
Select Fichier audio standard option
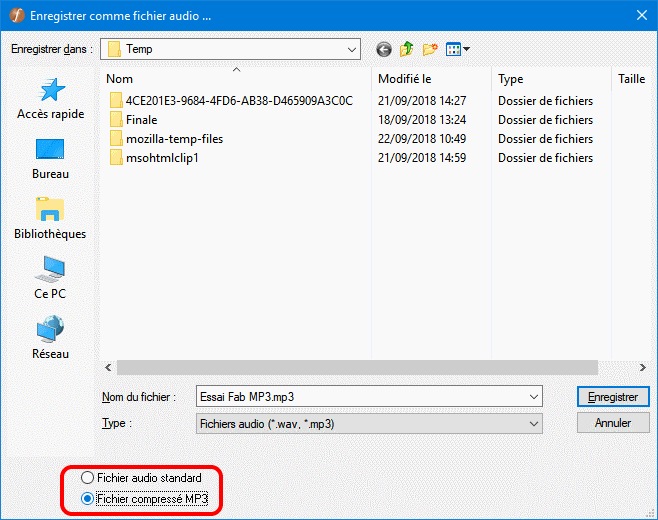[x=87, y=479]
